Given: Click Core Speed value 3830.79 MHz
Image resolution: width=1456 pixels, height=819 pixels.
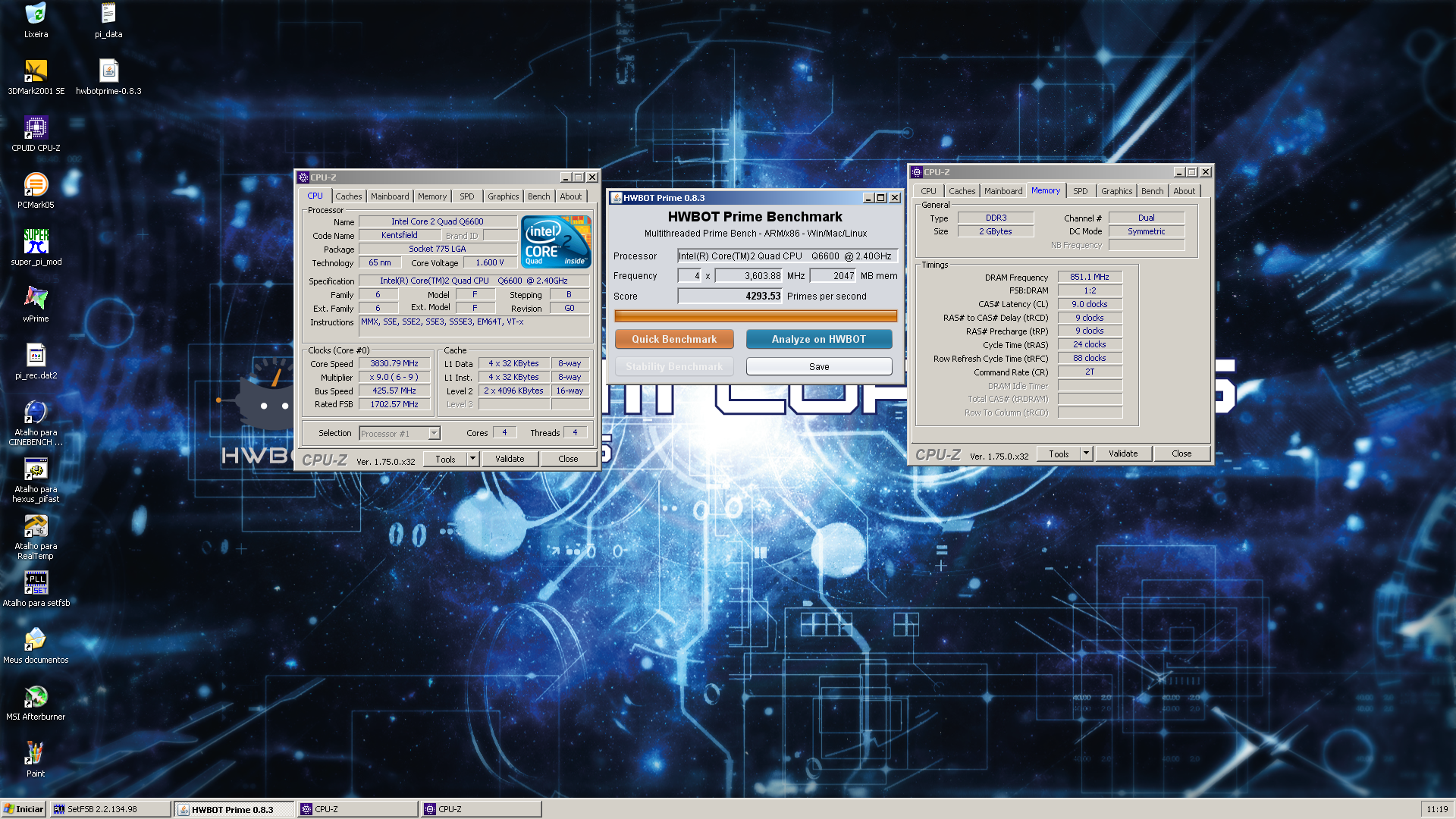Looking at the screenshot, I should pyautogui.click(x=394, y=364).
